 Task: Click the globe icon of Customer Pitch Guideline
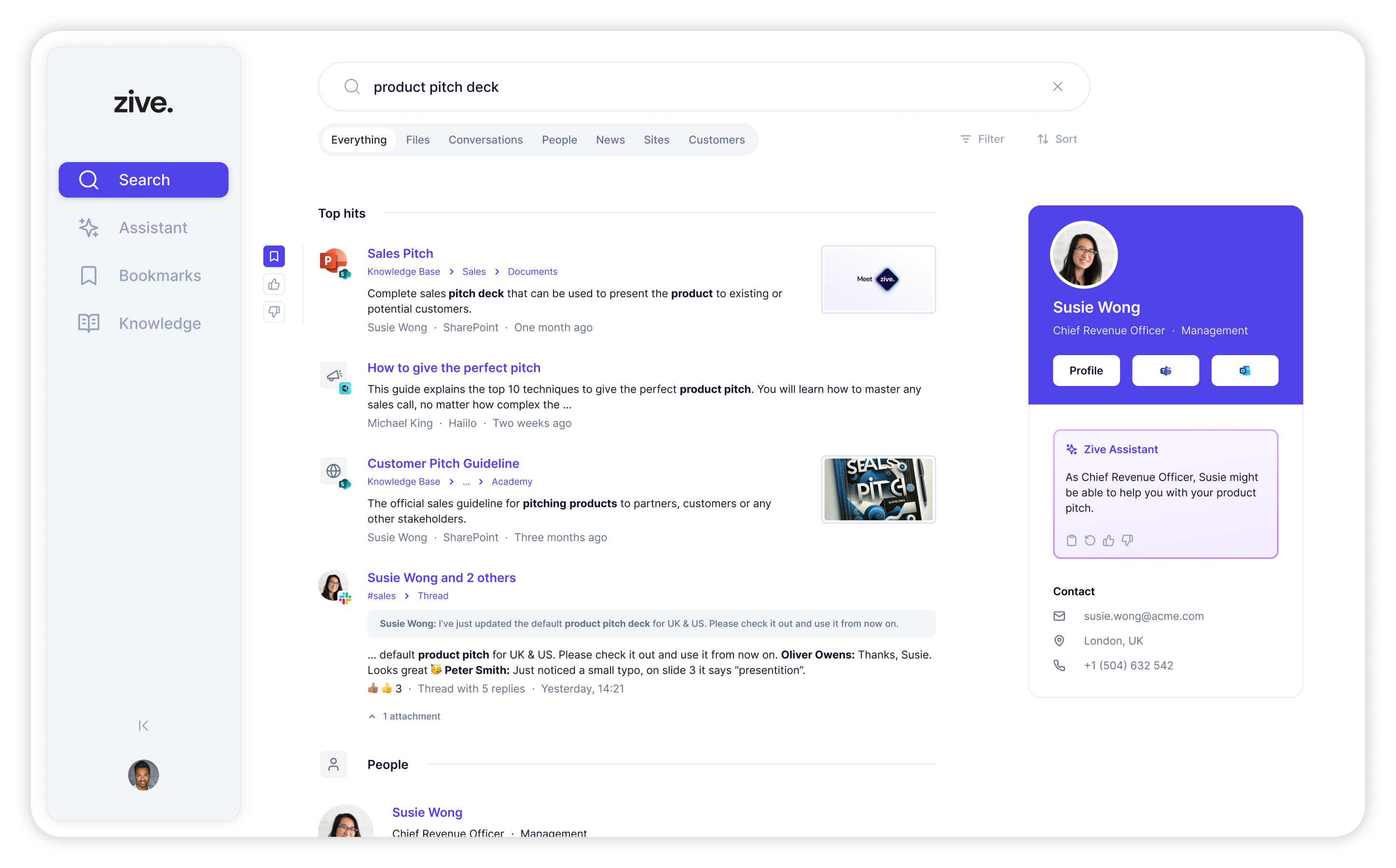click(x=334, y=472)
